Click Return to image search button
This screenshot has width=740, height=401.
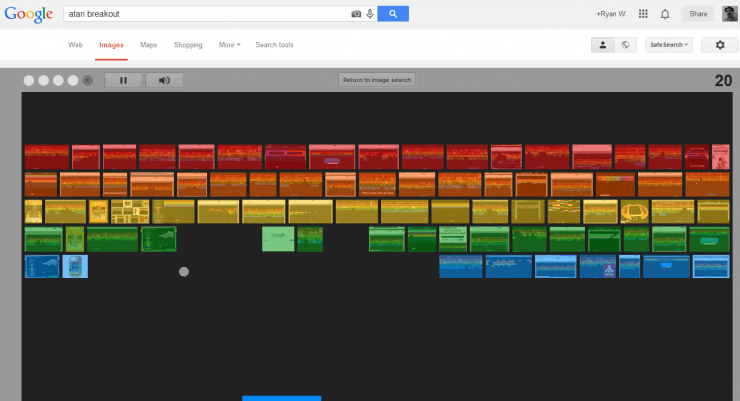click(x=377, y=80)
